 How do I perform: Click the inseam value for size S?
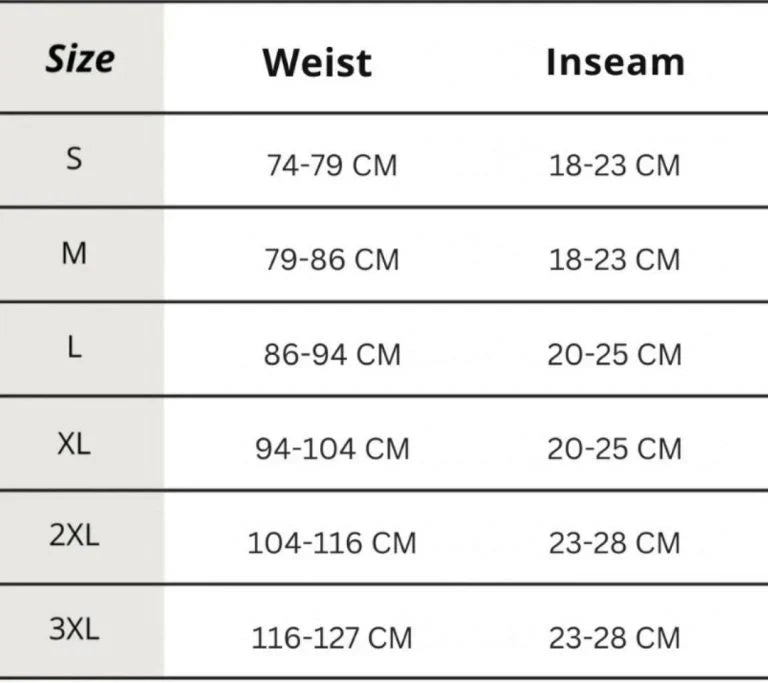coord(614,165)
